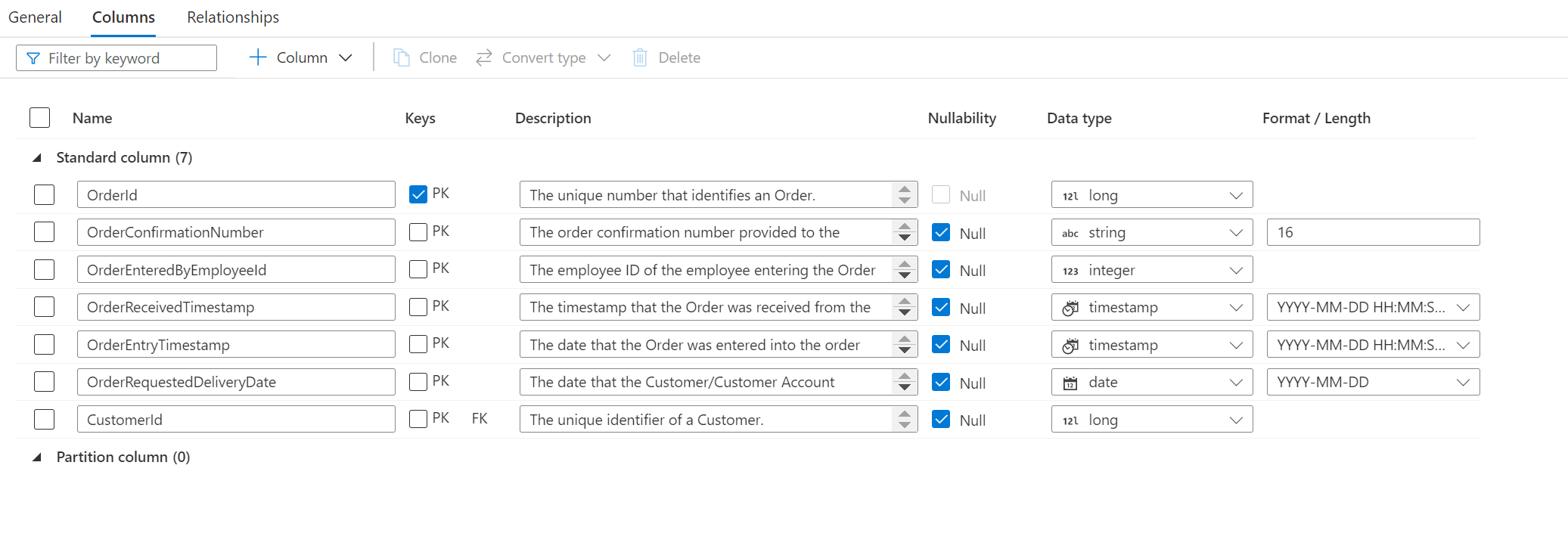Open data type dropdown for OrderEnteredByEmployeeId
The width and height of the screenshot is (1568, 546).
point(1236,270)
